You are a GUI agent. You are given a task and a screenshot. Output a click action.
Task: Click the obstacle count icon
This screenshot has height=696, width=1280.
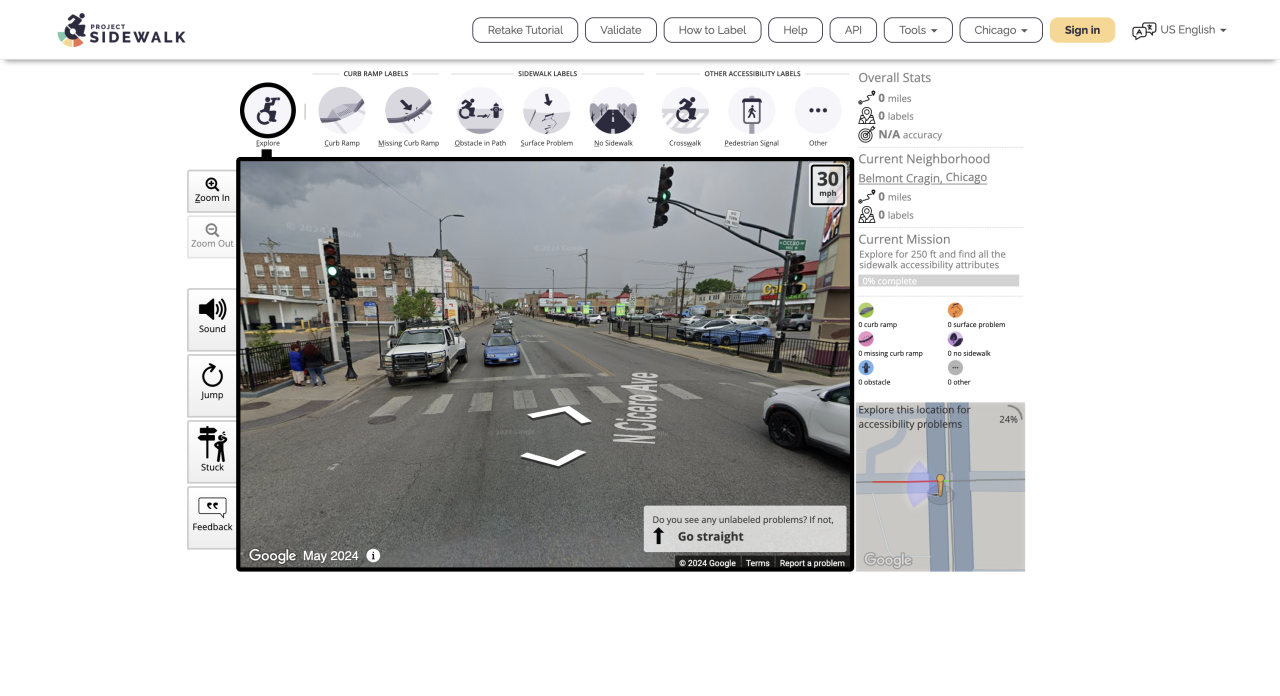(866, 368)
